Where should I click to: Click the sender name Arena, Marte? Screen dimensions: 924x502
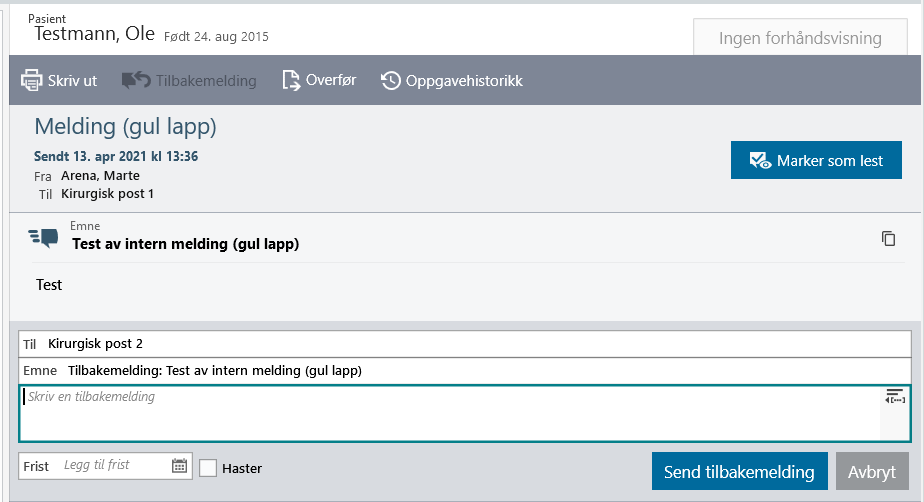(100, 176)
